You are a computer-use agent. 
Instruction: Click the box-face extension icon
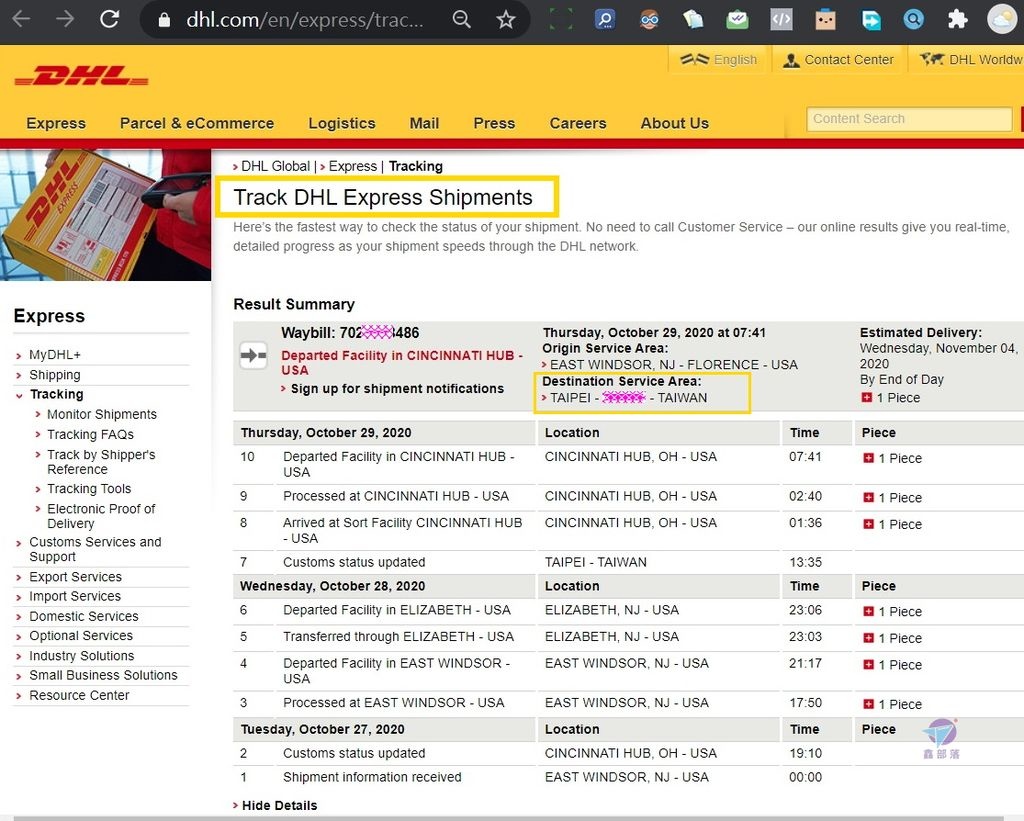coord(825,20)
